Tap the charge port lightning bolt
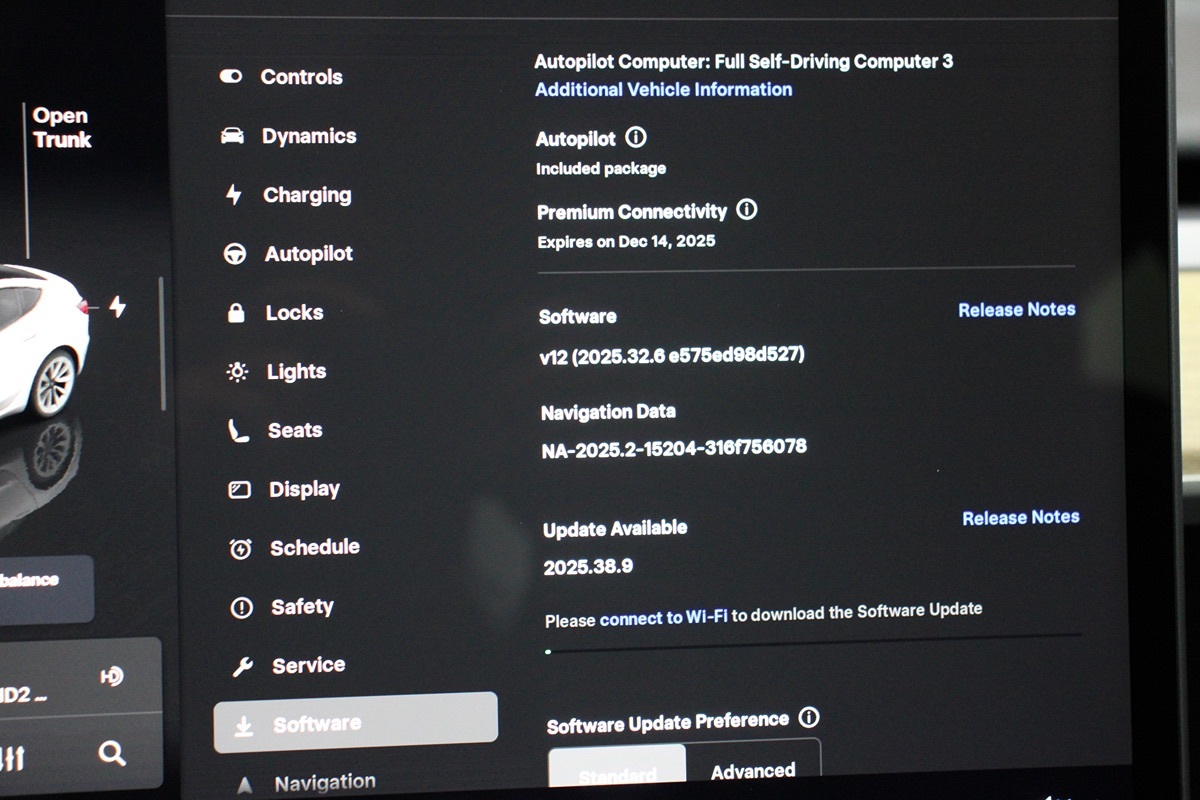This screenshot has width=1200, height=800. [117, 307]
